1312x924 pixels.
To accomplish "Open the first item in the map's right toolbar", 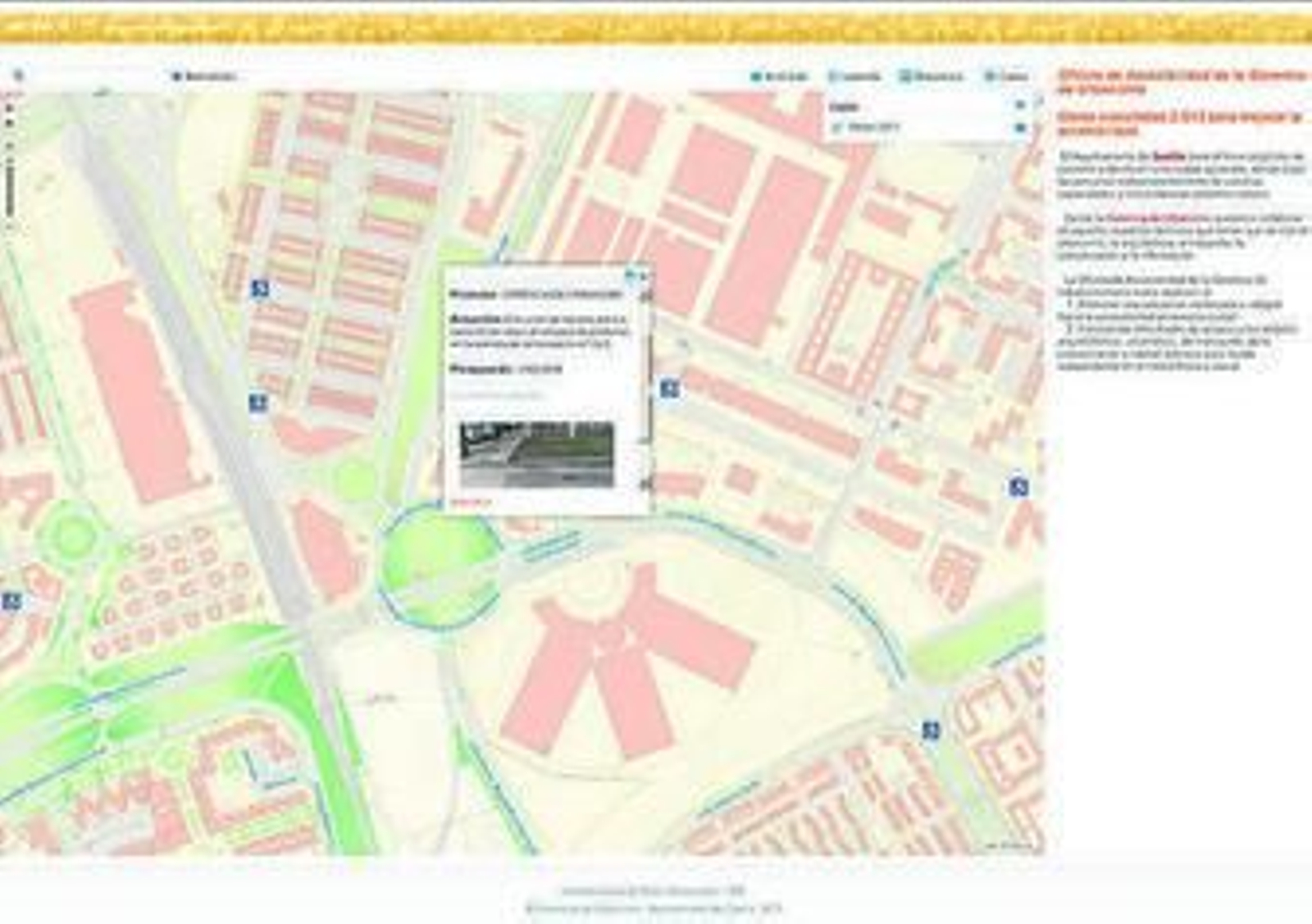I will pos(779,76).
